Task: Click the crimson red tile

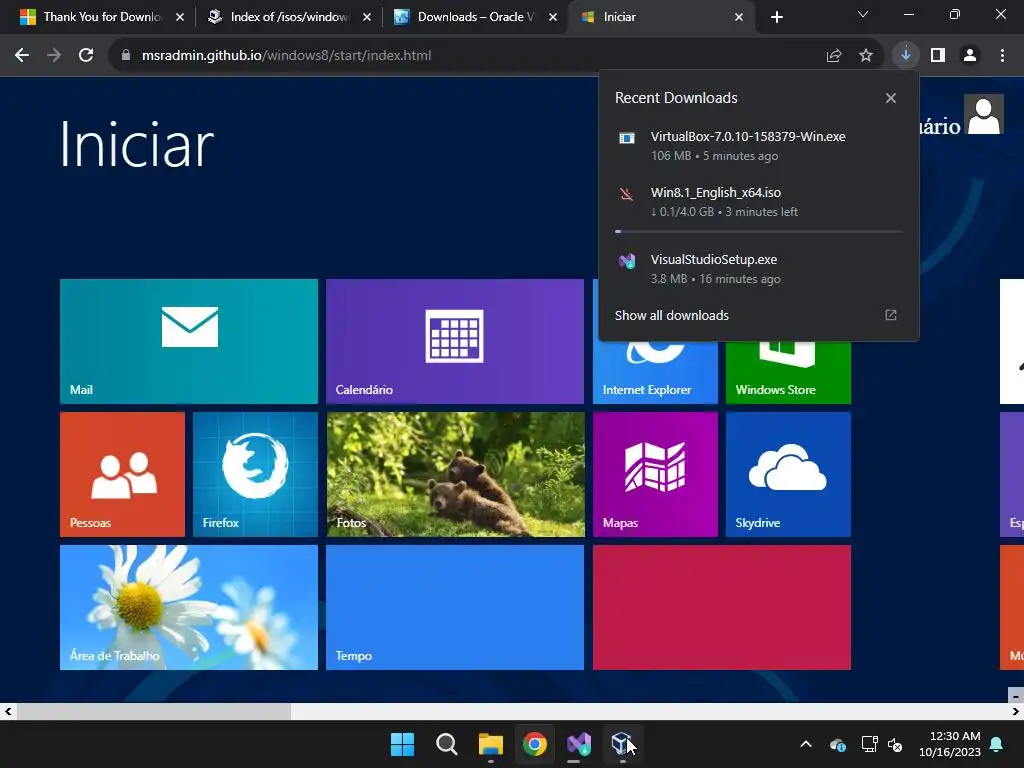Action: pos(722,607)
